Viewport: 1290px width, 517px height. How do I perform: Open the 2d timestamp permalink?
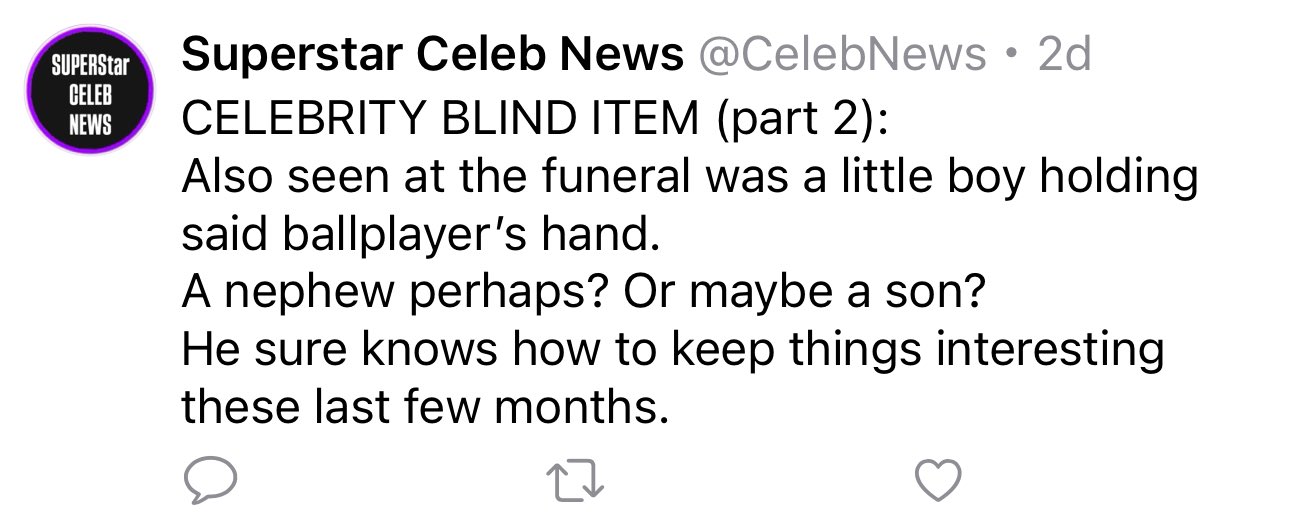(x=1065, y=56)
